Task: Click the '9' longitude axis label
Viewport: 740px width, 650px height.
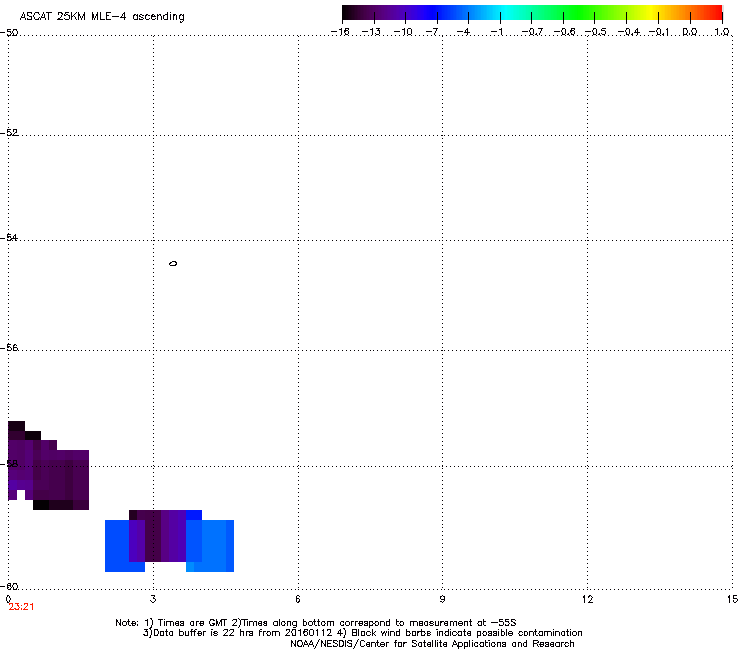Action: (442, 599)
